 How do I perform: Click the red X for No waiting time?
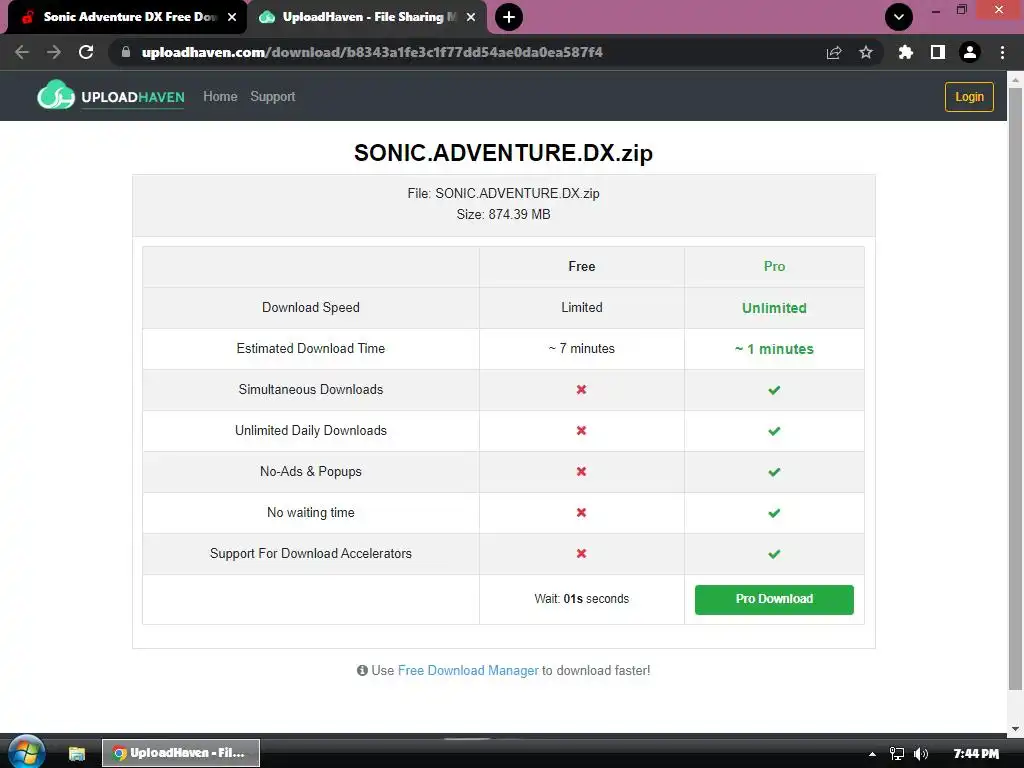coord(581,513)
